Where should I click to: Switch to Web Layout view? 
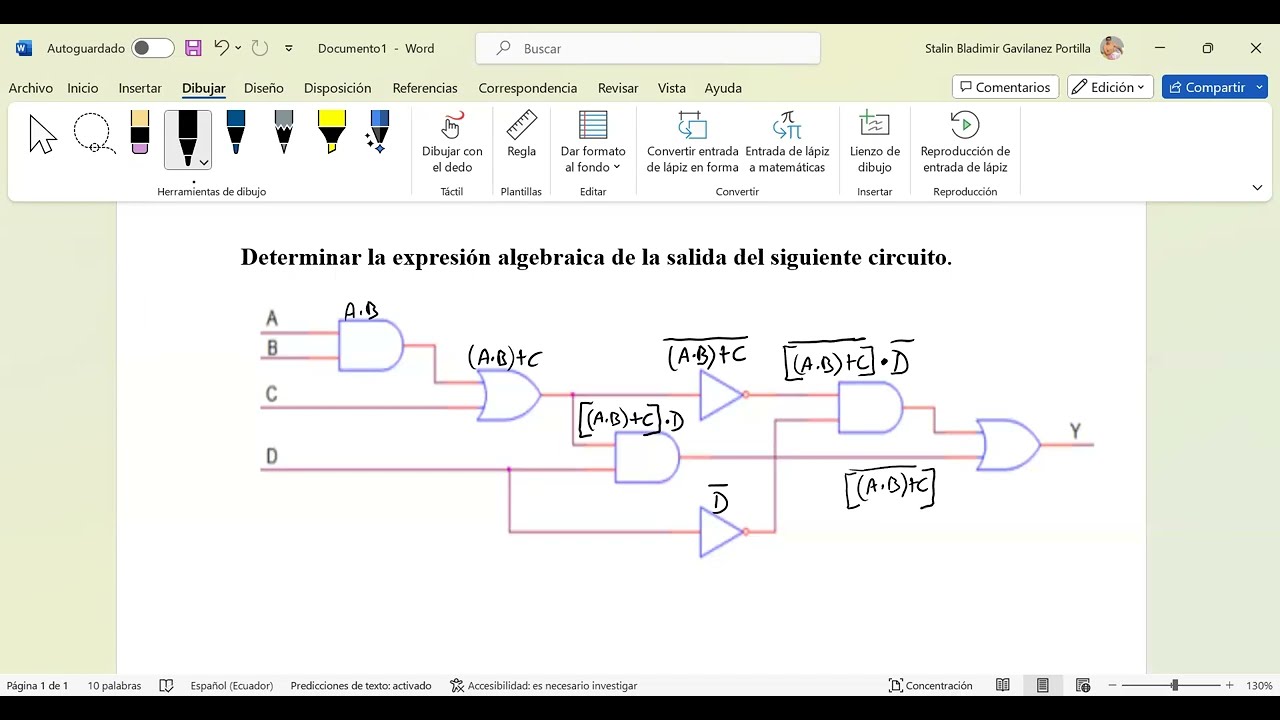[x=1083, y=686]
